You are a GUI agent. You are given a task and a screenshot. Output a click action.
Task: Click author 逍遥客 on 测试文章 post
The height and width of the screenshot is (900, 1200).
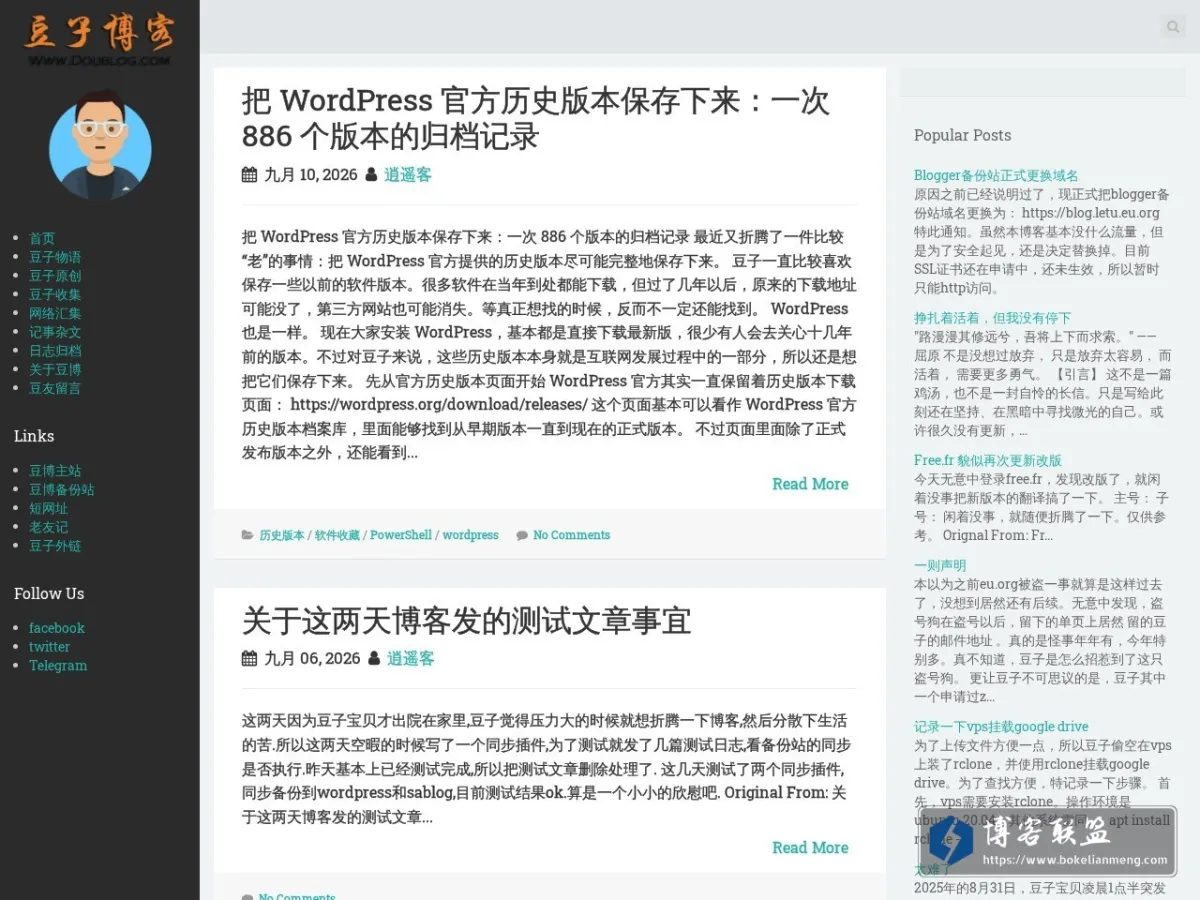click(x=411, y=659)
